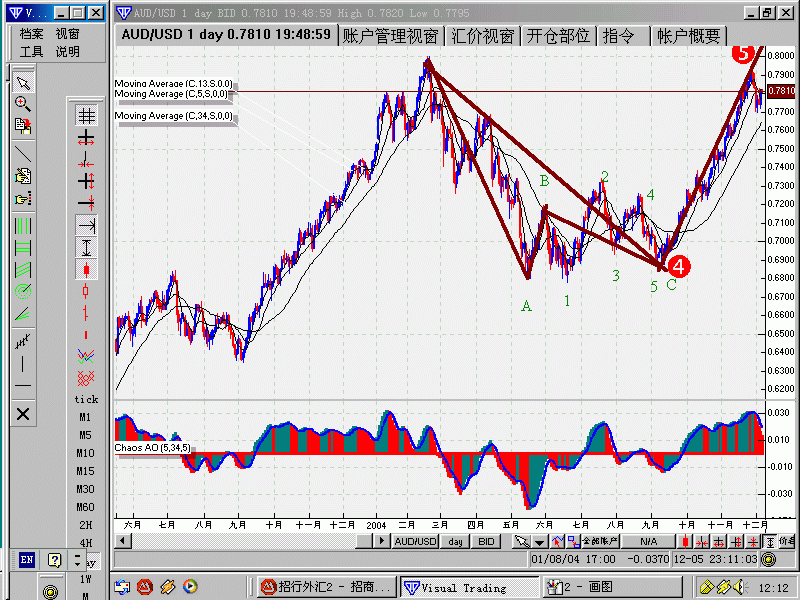Select the vertical green lines tool
Image resolution: width=800 pixels, height=600 pixels.
coord(23,226)
